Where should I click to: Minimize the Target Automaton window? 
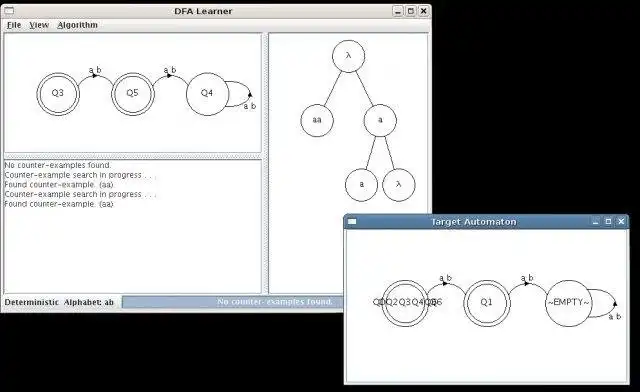pyautogui.click(x=596, y=221)
